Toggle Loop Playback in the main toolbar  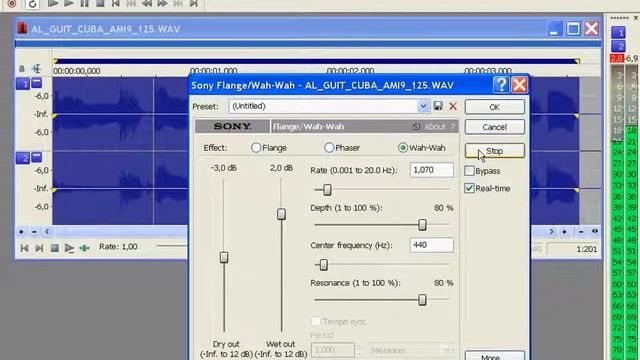32,4
